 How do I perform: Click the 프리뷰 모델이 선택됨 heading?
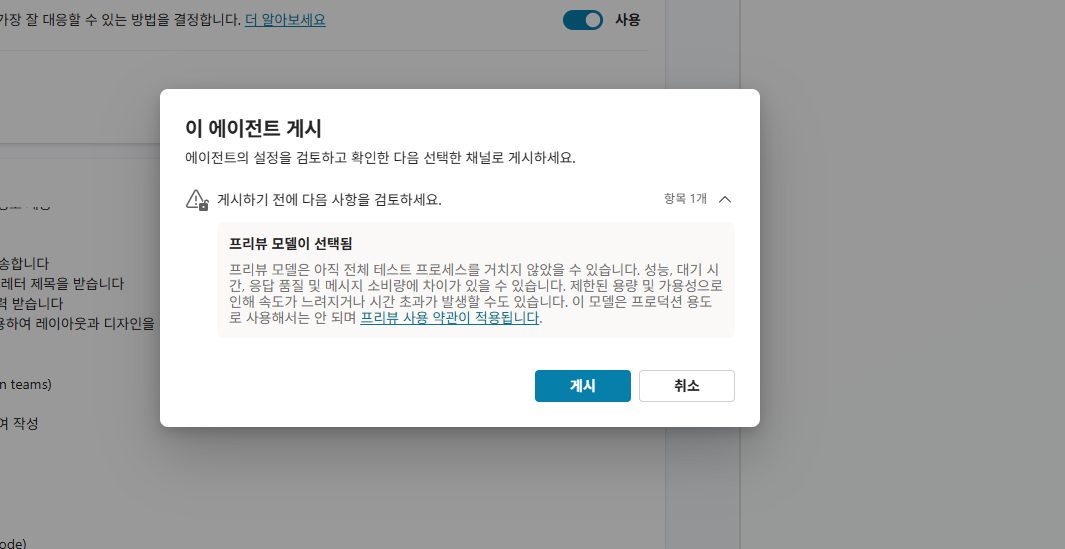tap(291, 243)
